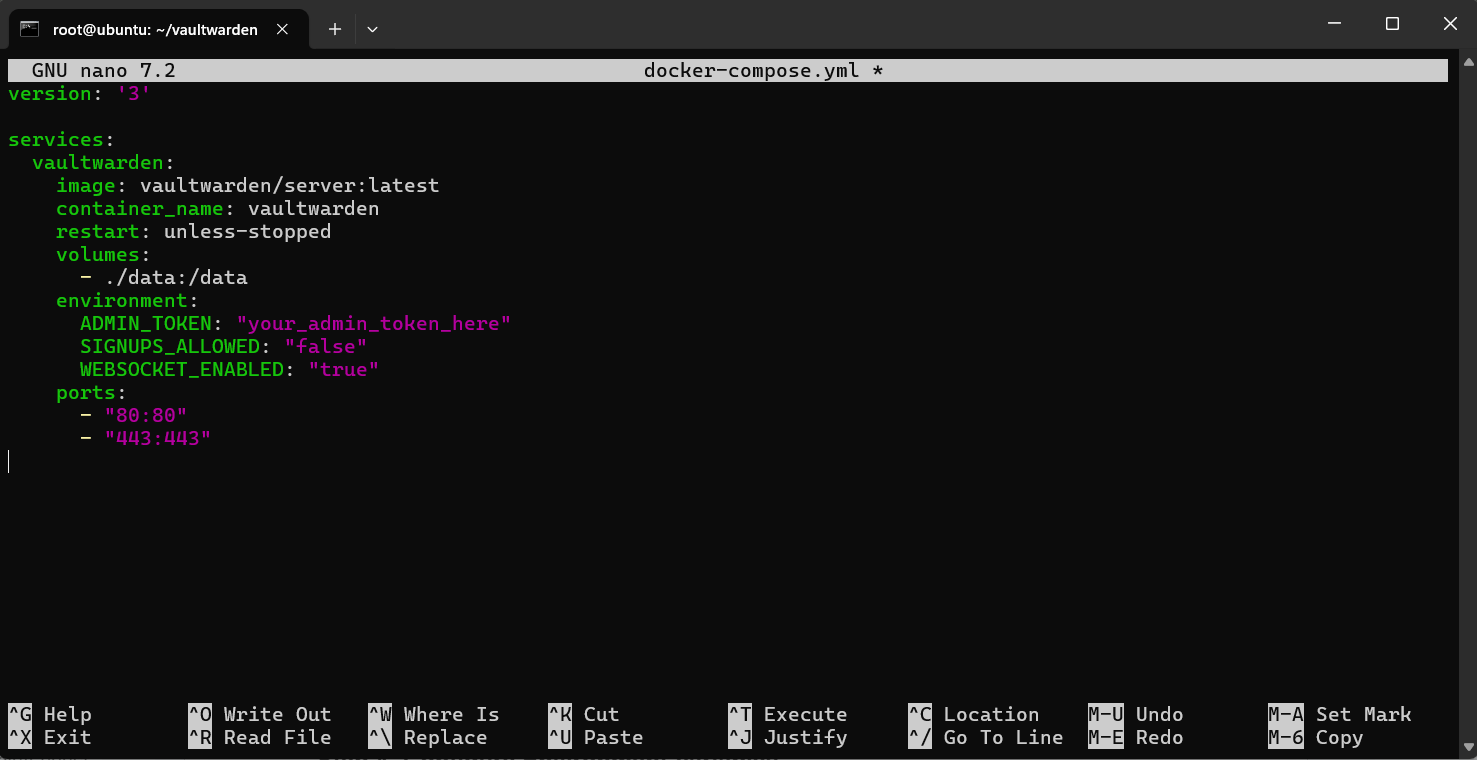Close the terminal window

point(1450,24)
